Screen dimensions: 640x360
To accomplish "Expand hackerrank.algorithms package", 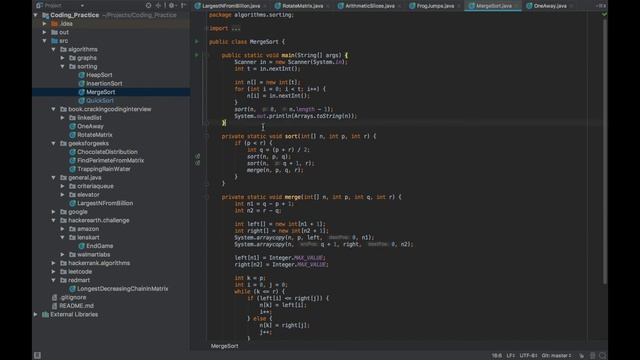I will pyautogui.click(x=53, y=263).
